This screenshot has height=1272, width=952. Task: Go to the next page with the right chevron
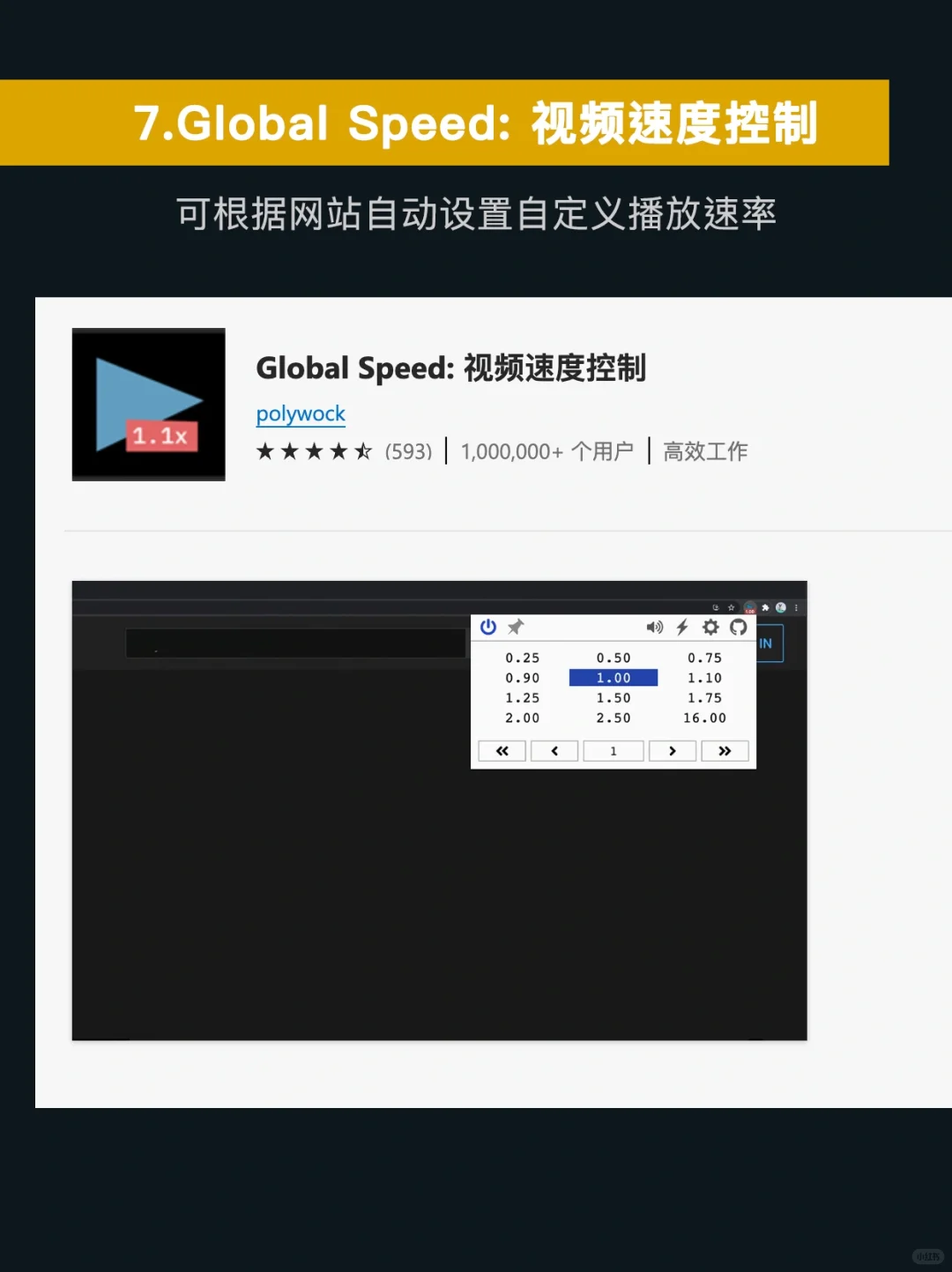(673, 751)
